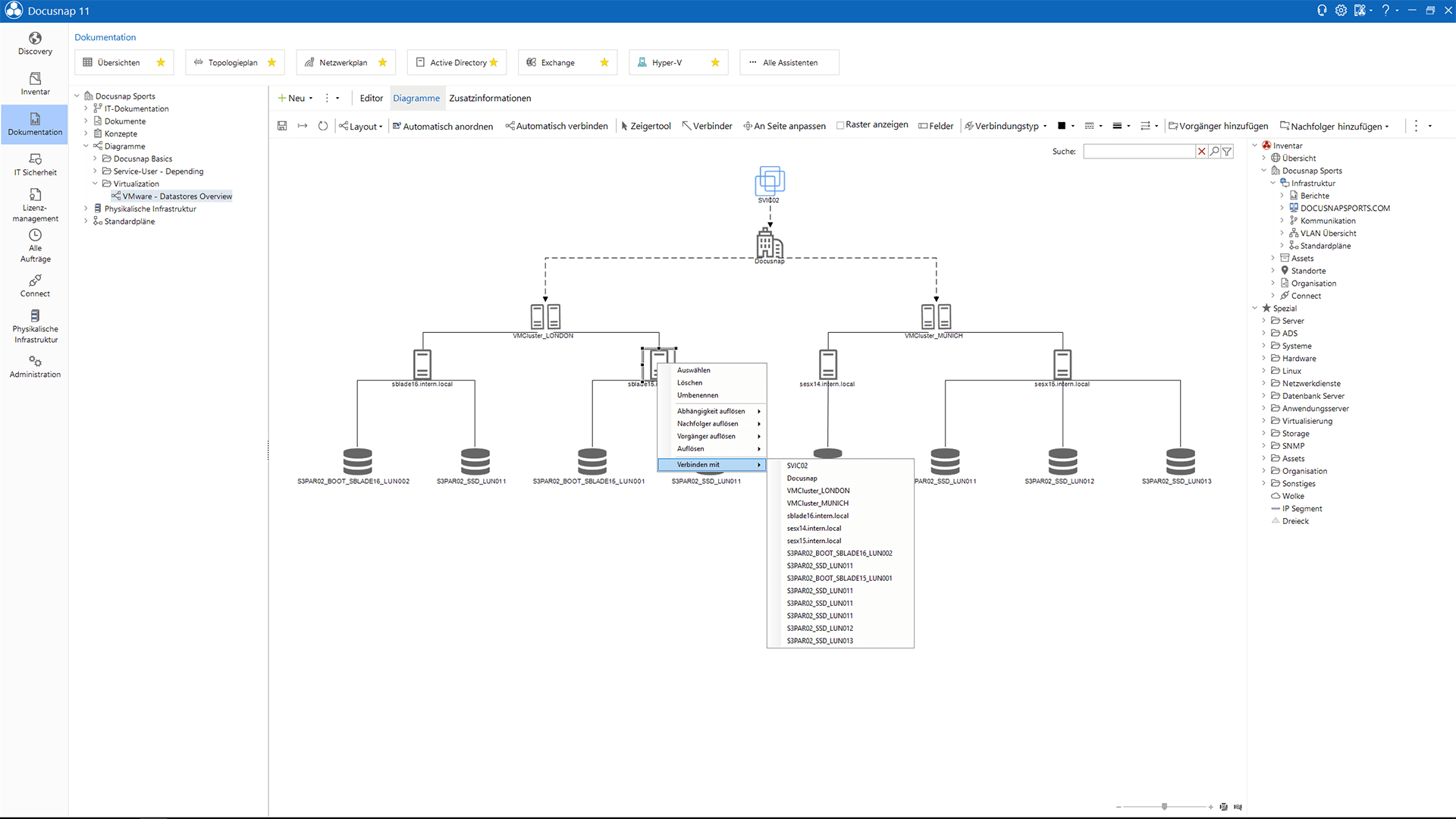Open Physikalische Infrastruktur in sidebar
The width and height of the screenshot is (1456, 819).
click(35, 326)
